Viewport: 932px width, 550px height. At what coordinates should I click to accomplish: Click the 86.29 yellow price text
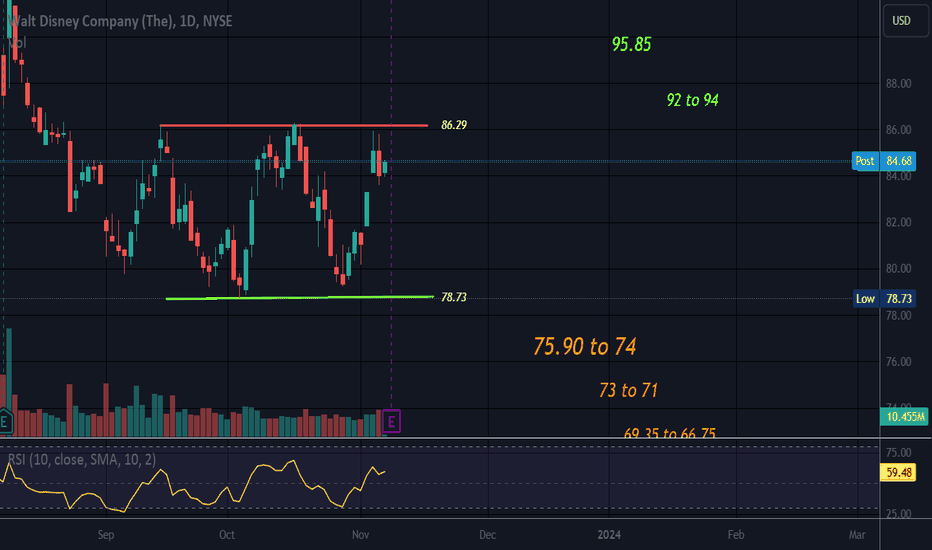tap(454, 125)
